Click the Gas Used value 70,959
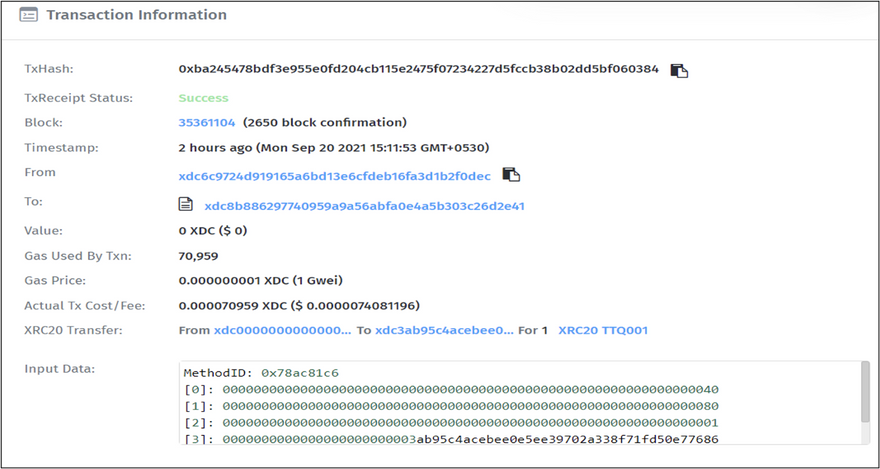880x469 pixels. tap(198, 256)
